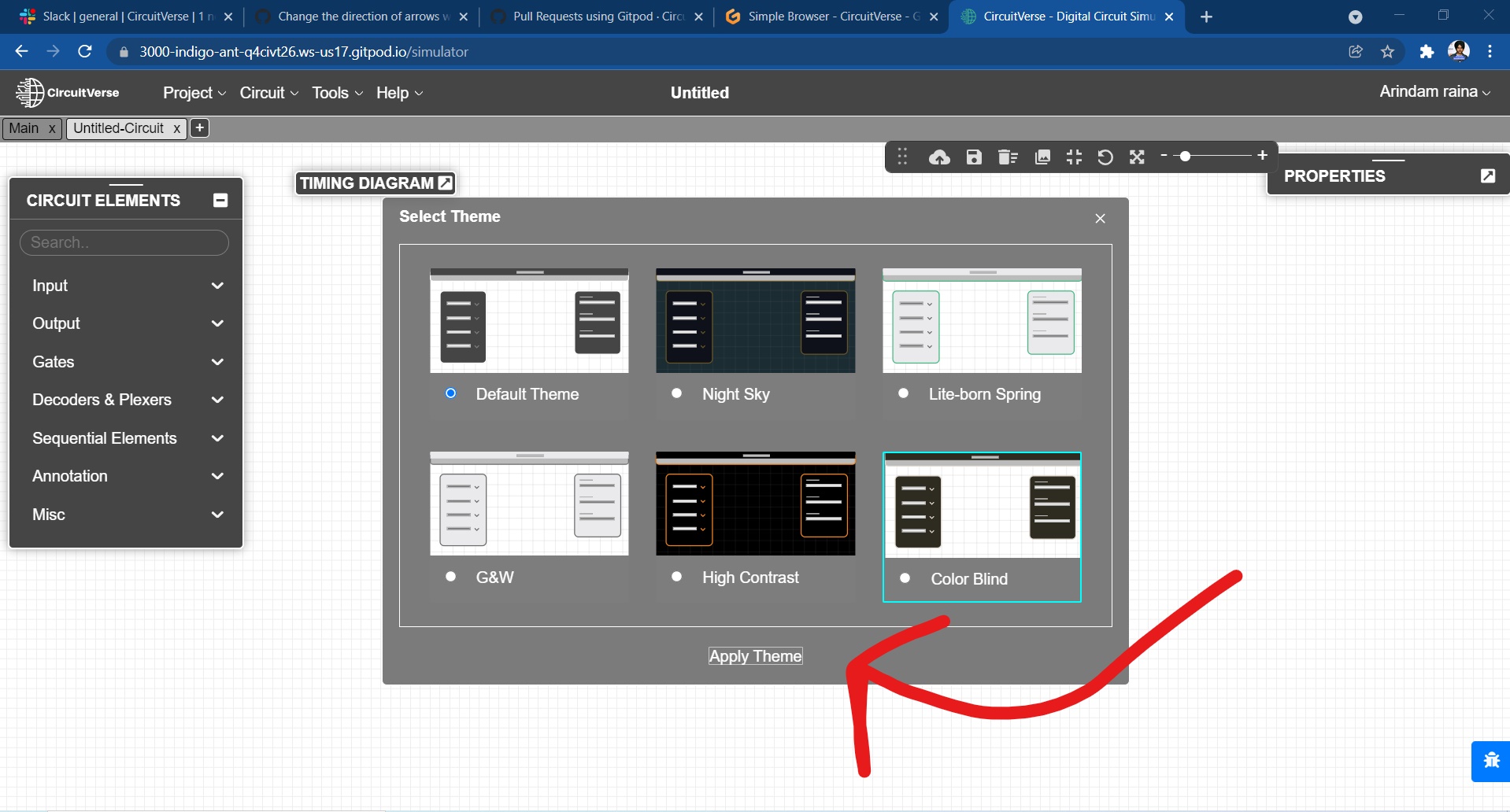Choose the High Contrast theme radio button

[676, 577]
